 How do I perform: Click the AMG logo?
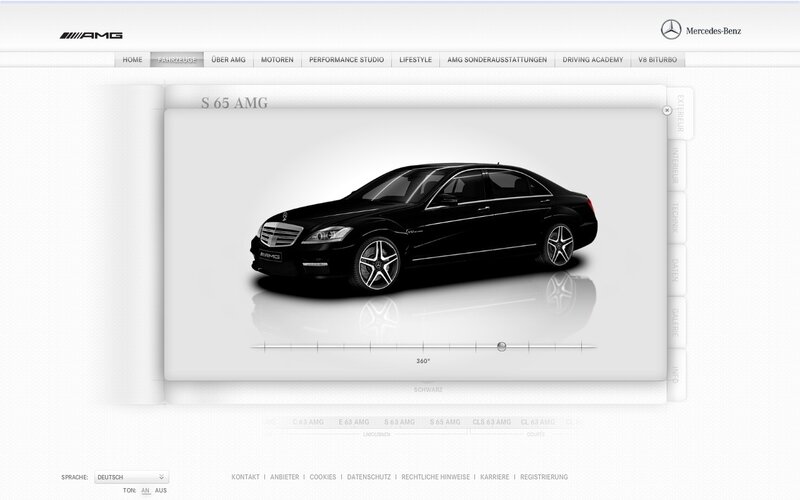[x=91, y=35]
